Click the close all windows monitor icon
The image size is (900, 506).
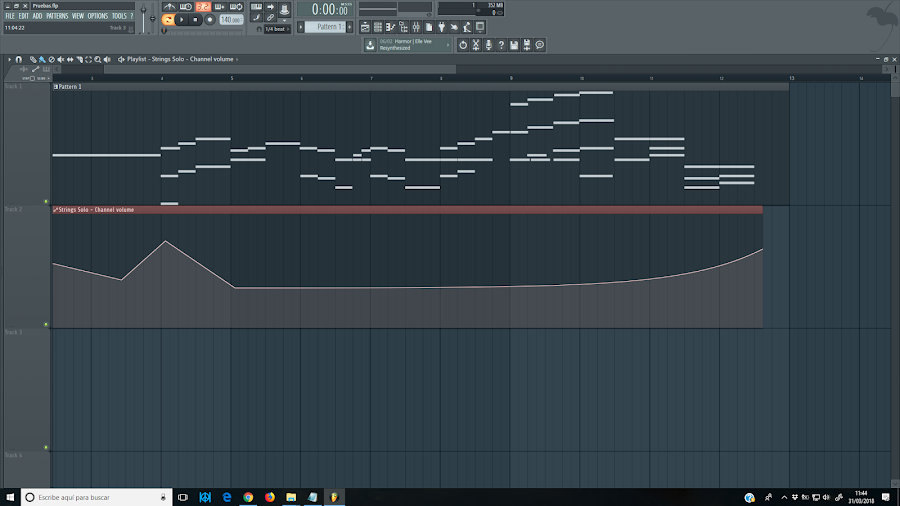pos(480,27)
